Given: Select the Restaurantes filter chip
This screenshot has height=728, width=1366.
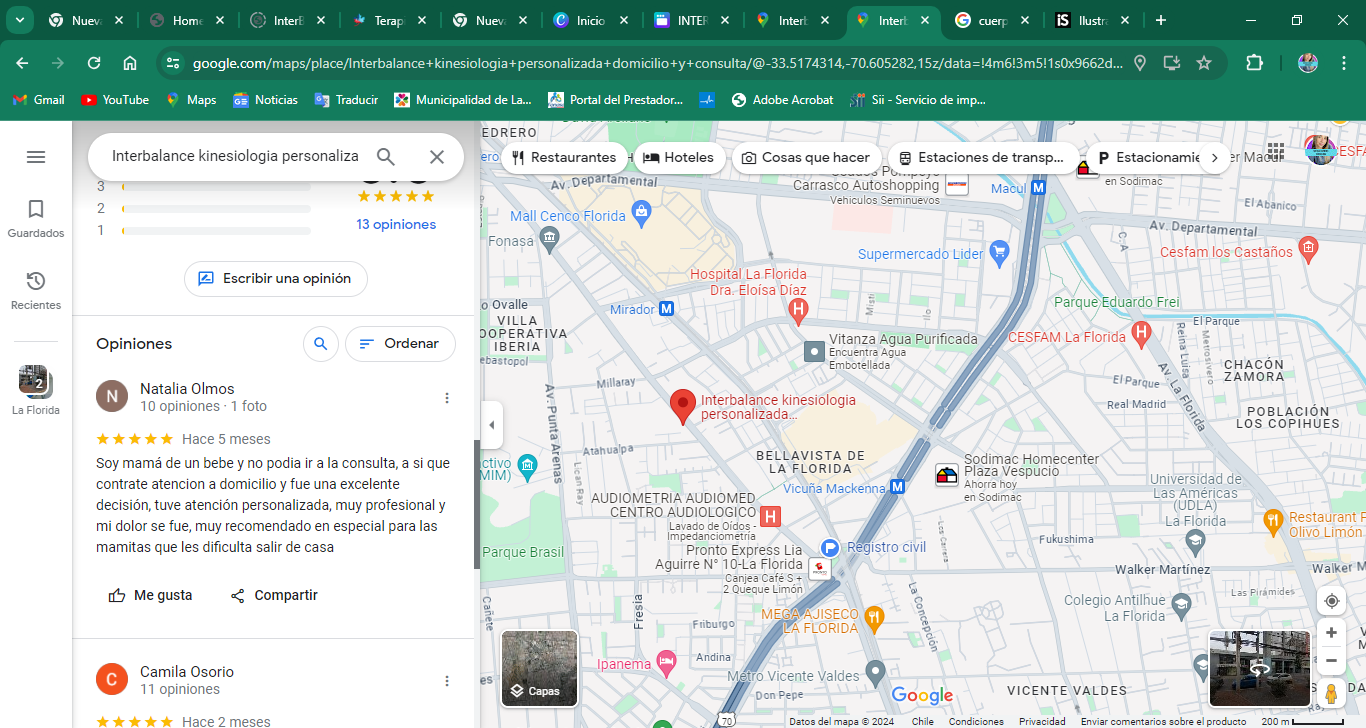Looking at the screenshot, I should pyautogui.click(x=564, y=158).
